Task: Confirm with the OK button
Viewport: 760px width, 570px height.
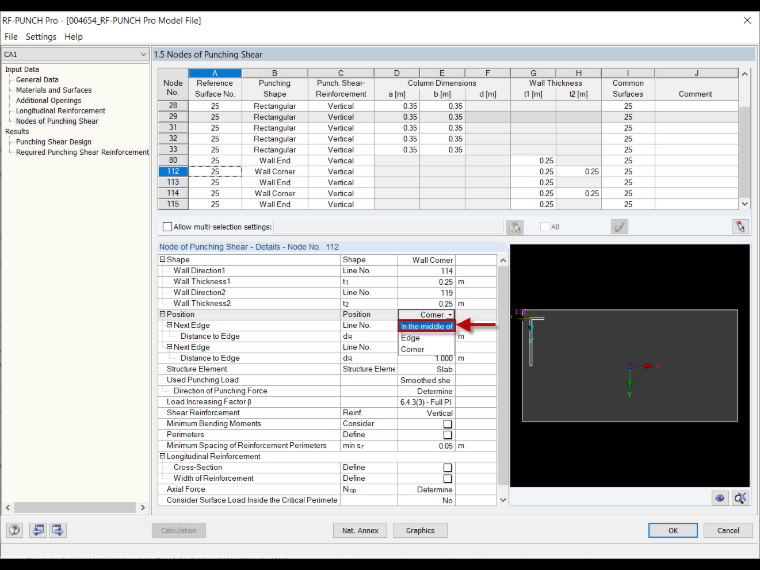Action: pyautogui.click(x=673, y=530)
